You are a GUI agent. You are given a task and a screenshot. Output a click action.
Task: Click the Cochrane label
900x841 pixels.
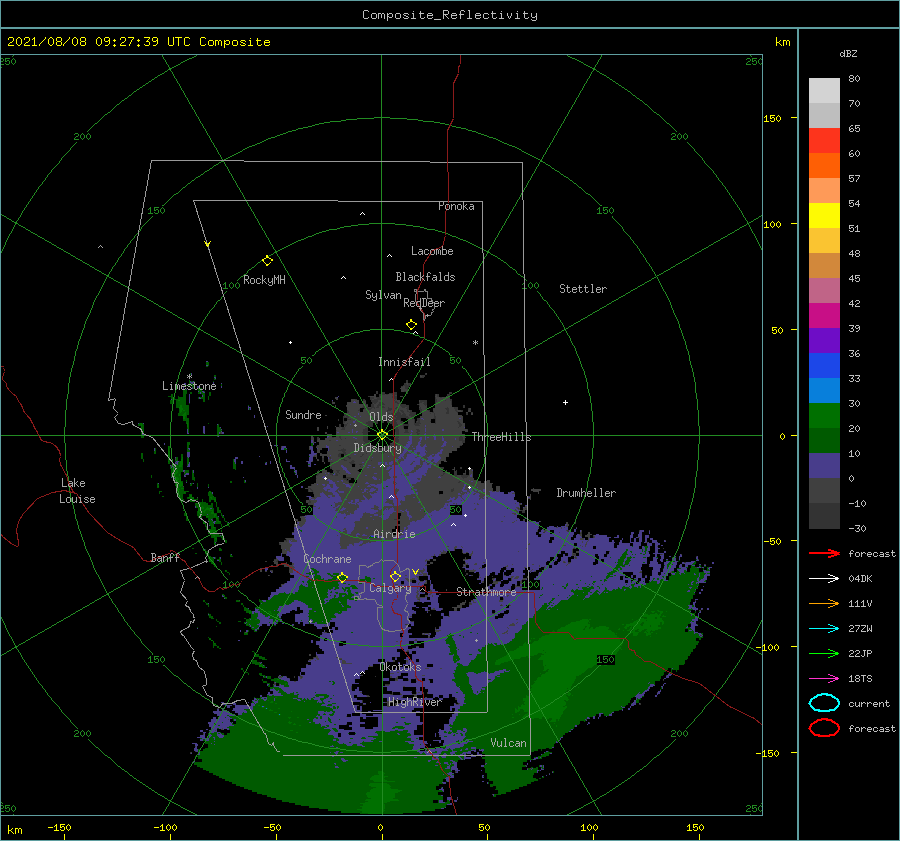[x=327, y=559]
